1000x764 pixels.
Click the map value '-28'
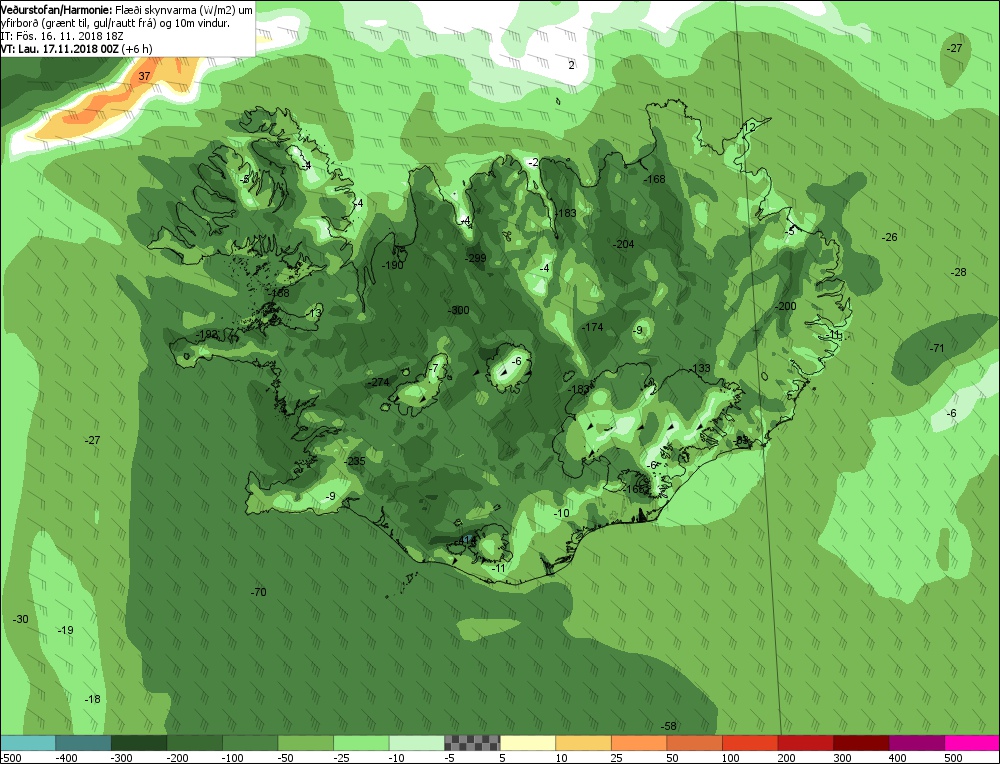(959, 272)
